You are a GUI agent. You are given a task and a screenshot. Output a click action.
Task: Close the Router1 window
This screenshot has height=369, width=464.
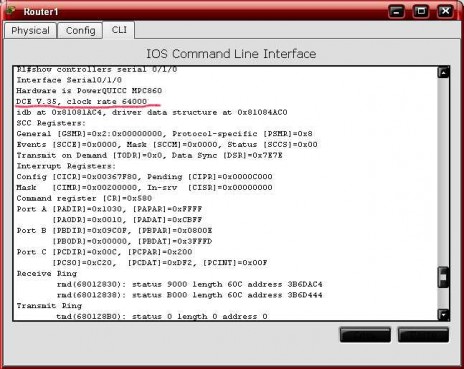(x=445, y=12)
